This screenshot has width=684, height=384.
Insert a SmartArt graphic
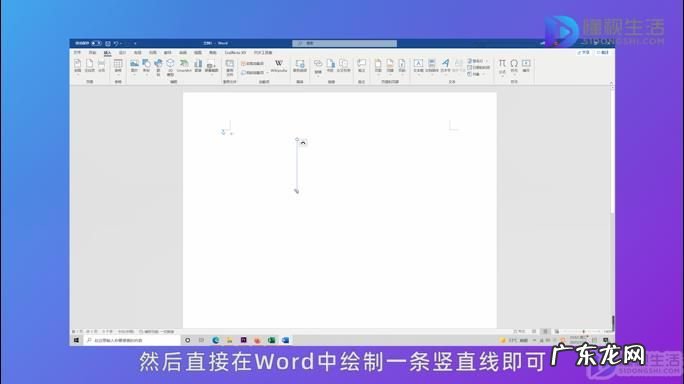pyautogui.click(x=184, y=65)
